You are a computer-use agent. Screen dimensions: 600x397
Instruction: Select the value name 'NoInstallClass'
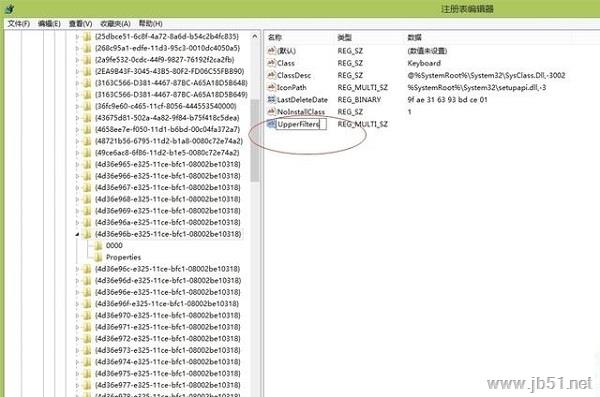tap(301, 112)
